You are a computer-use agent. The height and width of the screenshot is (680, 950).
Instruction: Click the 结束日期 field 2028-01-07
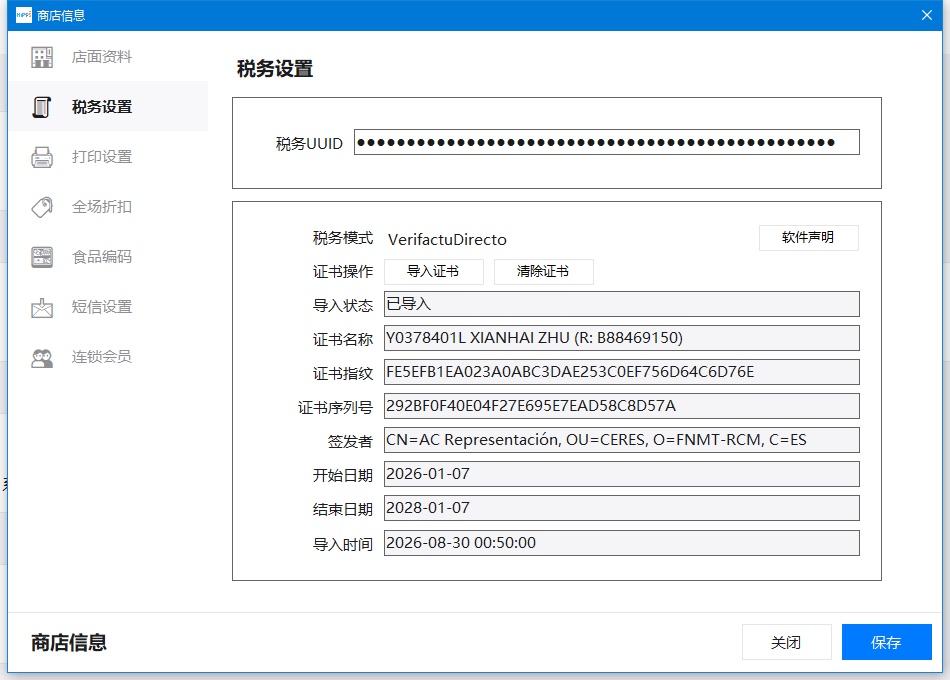click(x=622, y=508)
